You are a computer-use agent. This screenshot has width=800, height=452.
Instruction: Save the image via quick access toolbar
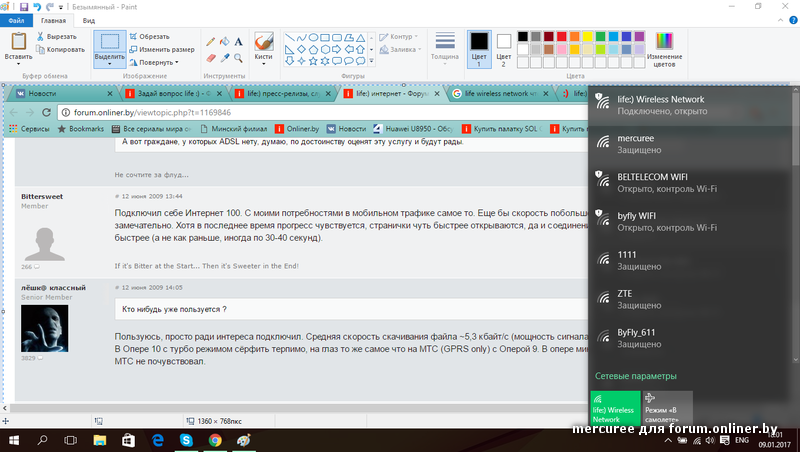pos(23,7)
